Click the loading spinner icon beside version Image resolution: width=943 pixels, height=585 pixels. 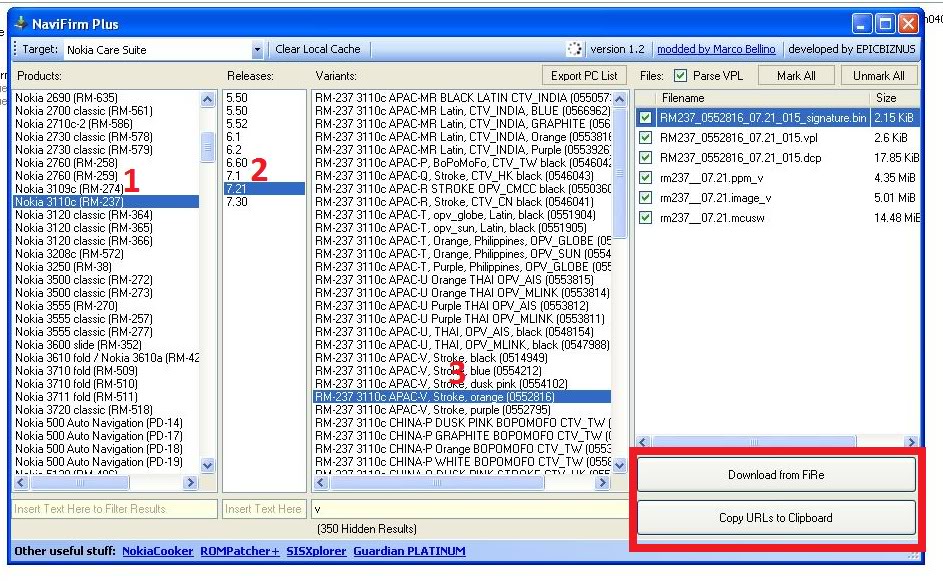[x=574, y=49]
